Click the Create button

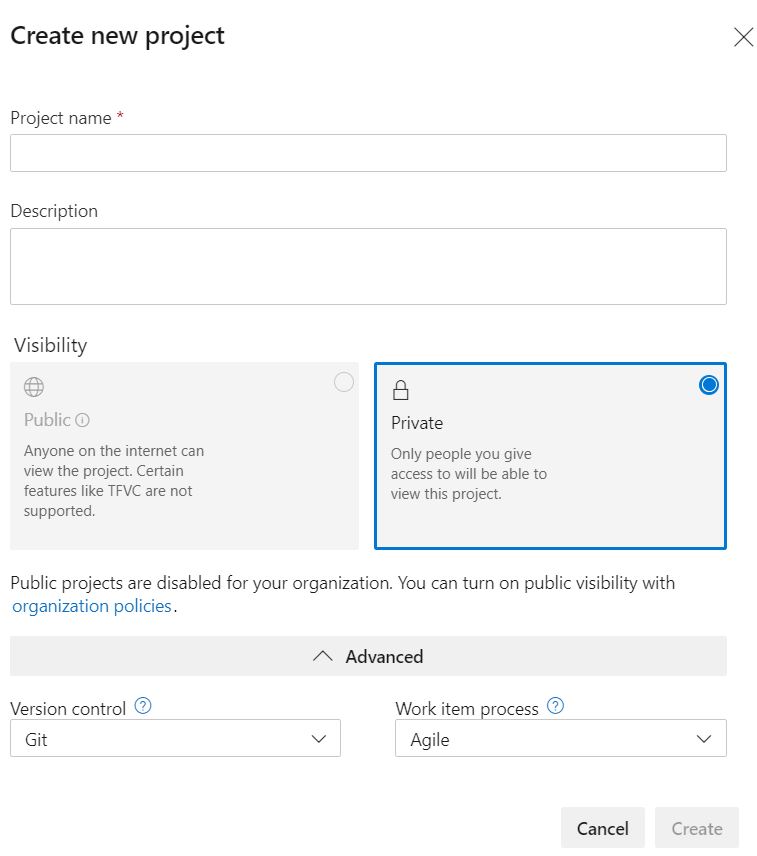(696, 828)
